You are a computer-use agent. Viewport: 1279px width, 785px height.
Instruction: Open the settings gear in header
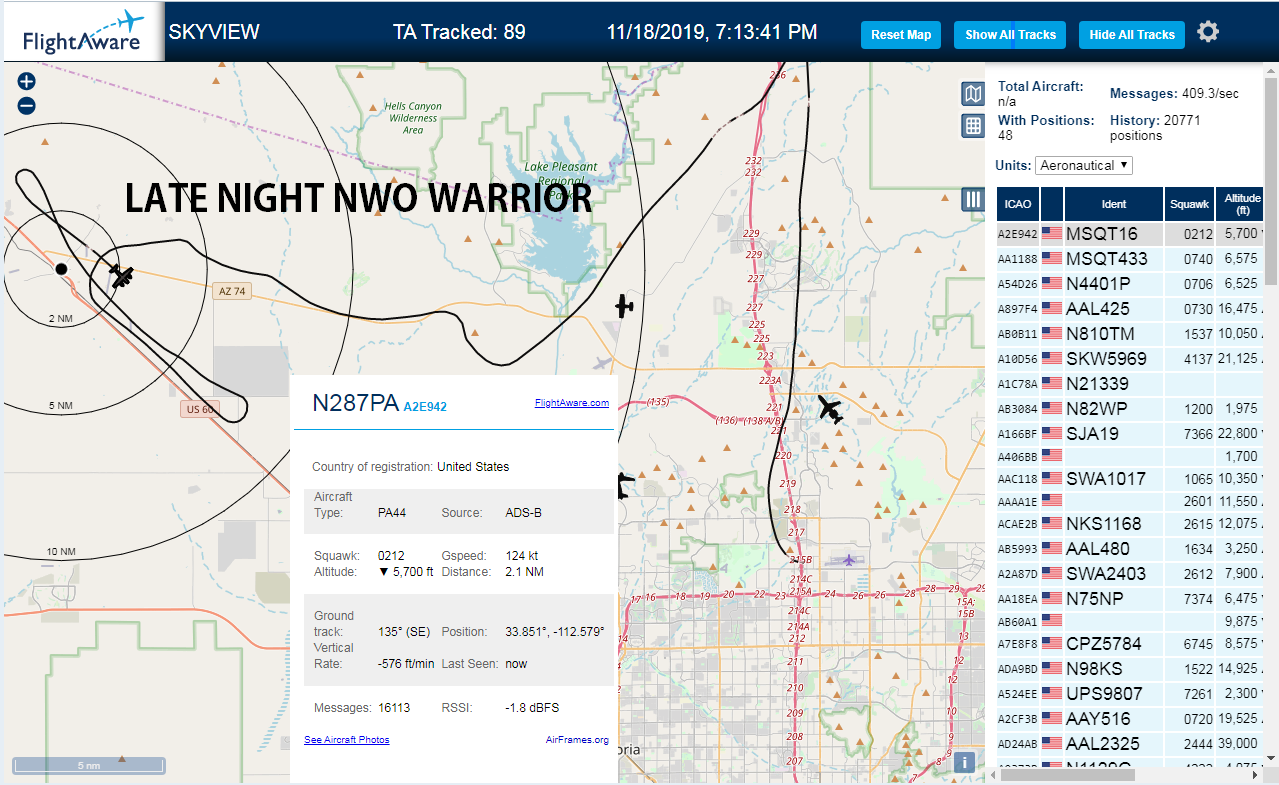tap(1208, 32)
